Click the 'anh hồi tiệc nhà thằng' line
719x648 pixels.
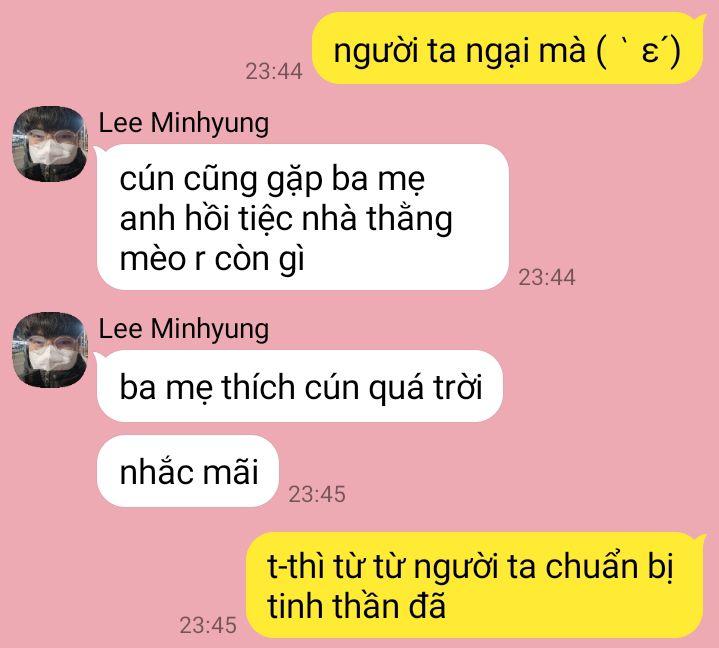[286, 219]
